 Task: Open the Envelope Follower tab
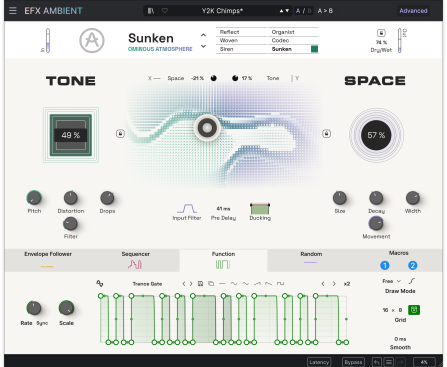[x=48, y=260]
